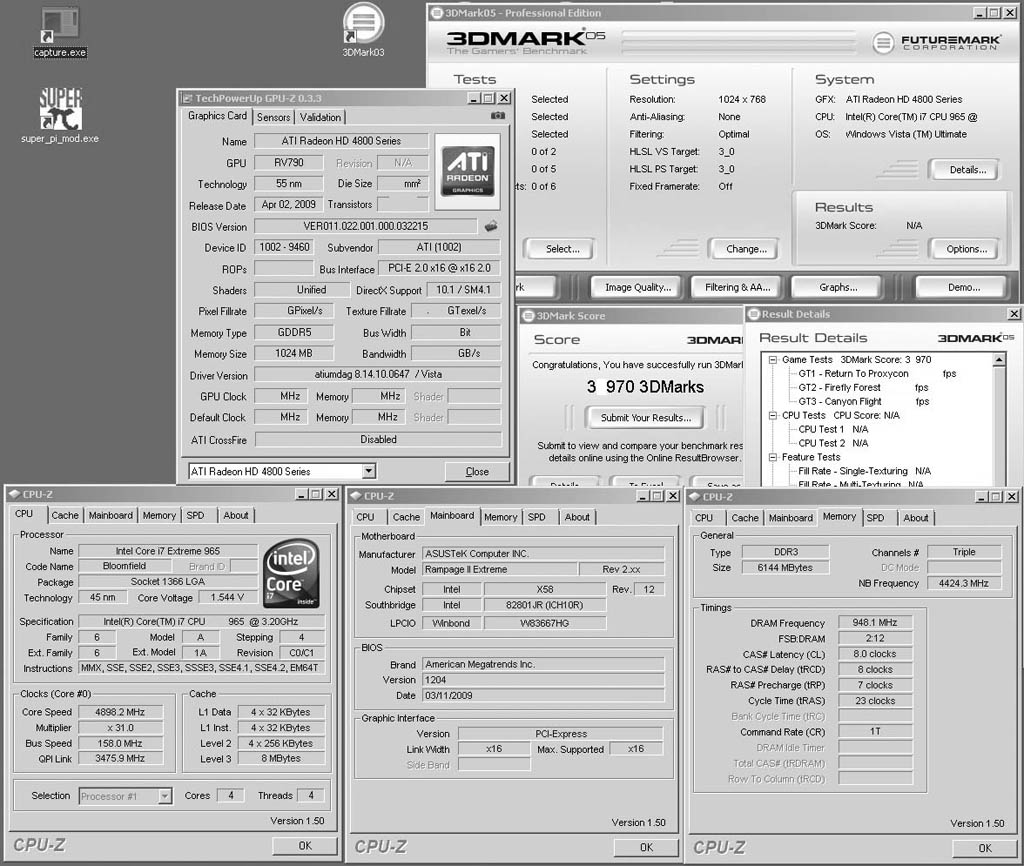The width and height of the screenshot is (1024, 866).
Task: Open the Mainboard tab in the left CPU-Z window
Action: point(110,515)
